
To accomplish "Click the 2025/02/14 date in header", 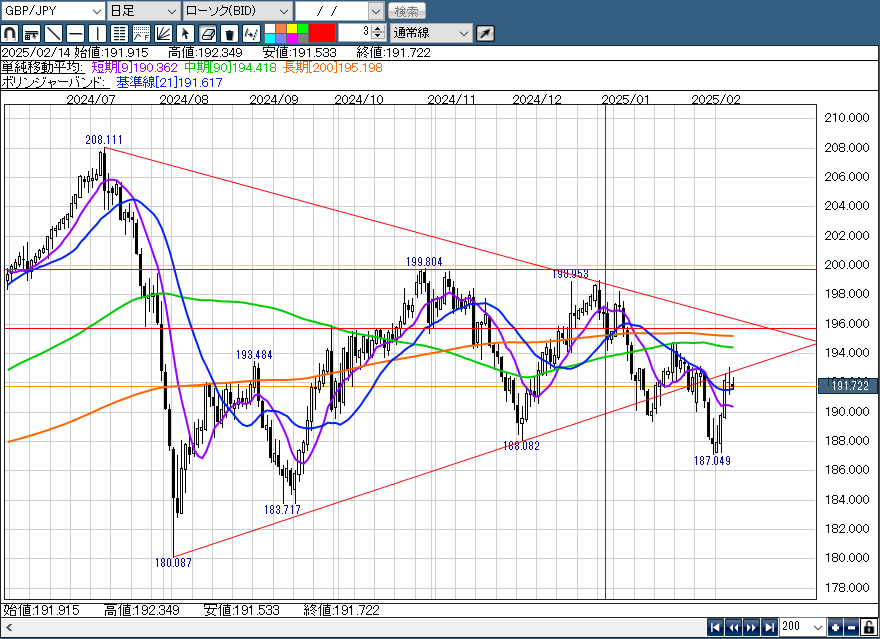I will pyautogui.click(x=36, y=53).
